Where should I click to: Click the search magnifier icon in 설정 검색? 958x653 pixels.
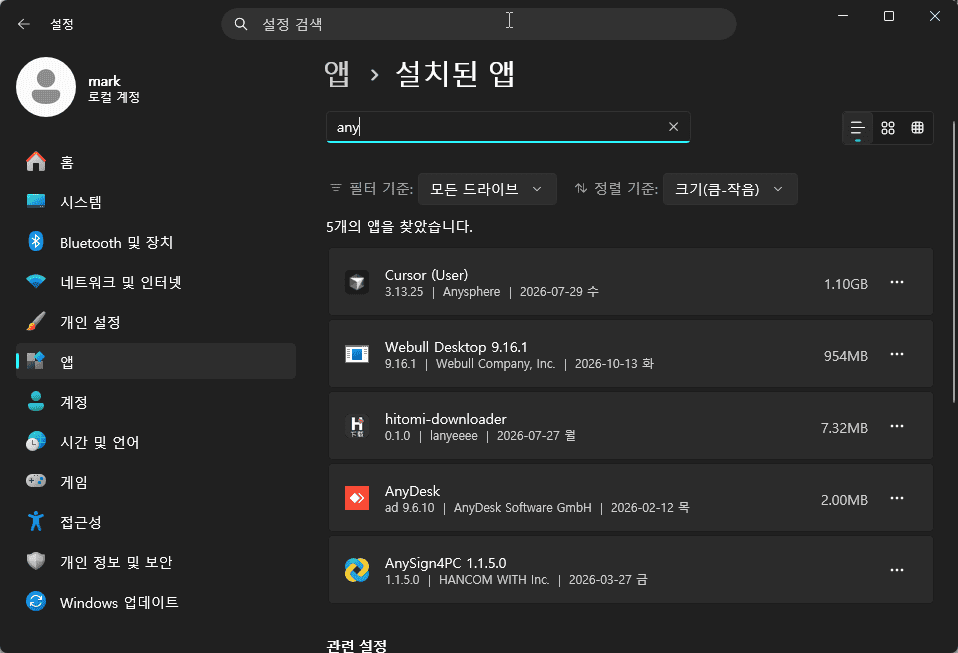241,24
